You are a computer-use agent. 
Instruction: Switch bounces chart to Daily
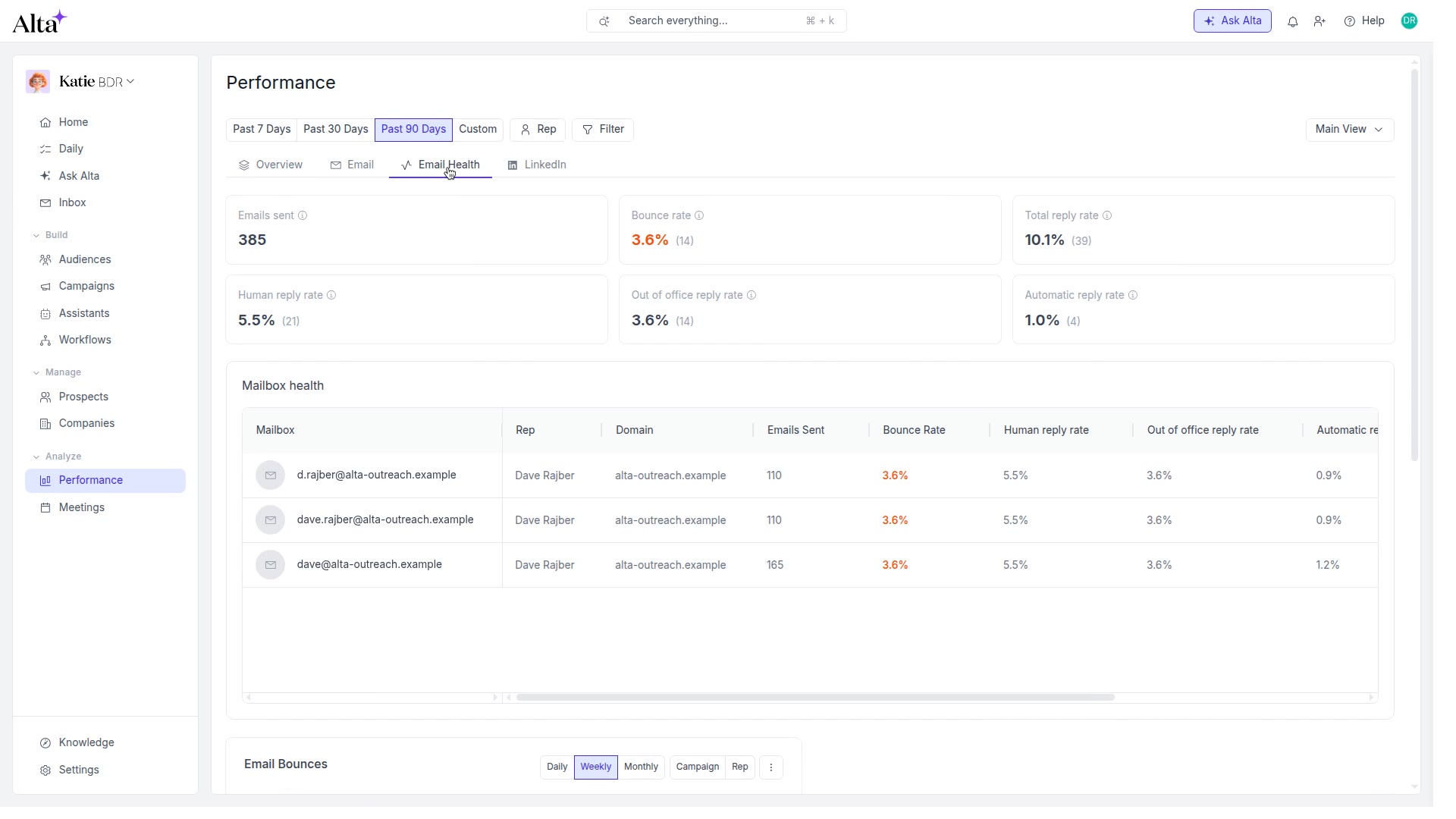[557, 767]
